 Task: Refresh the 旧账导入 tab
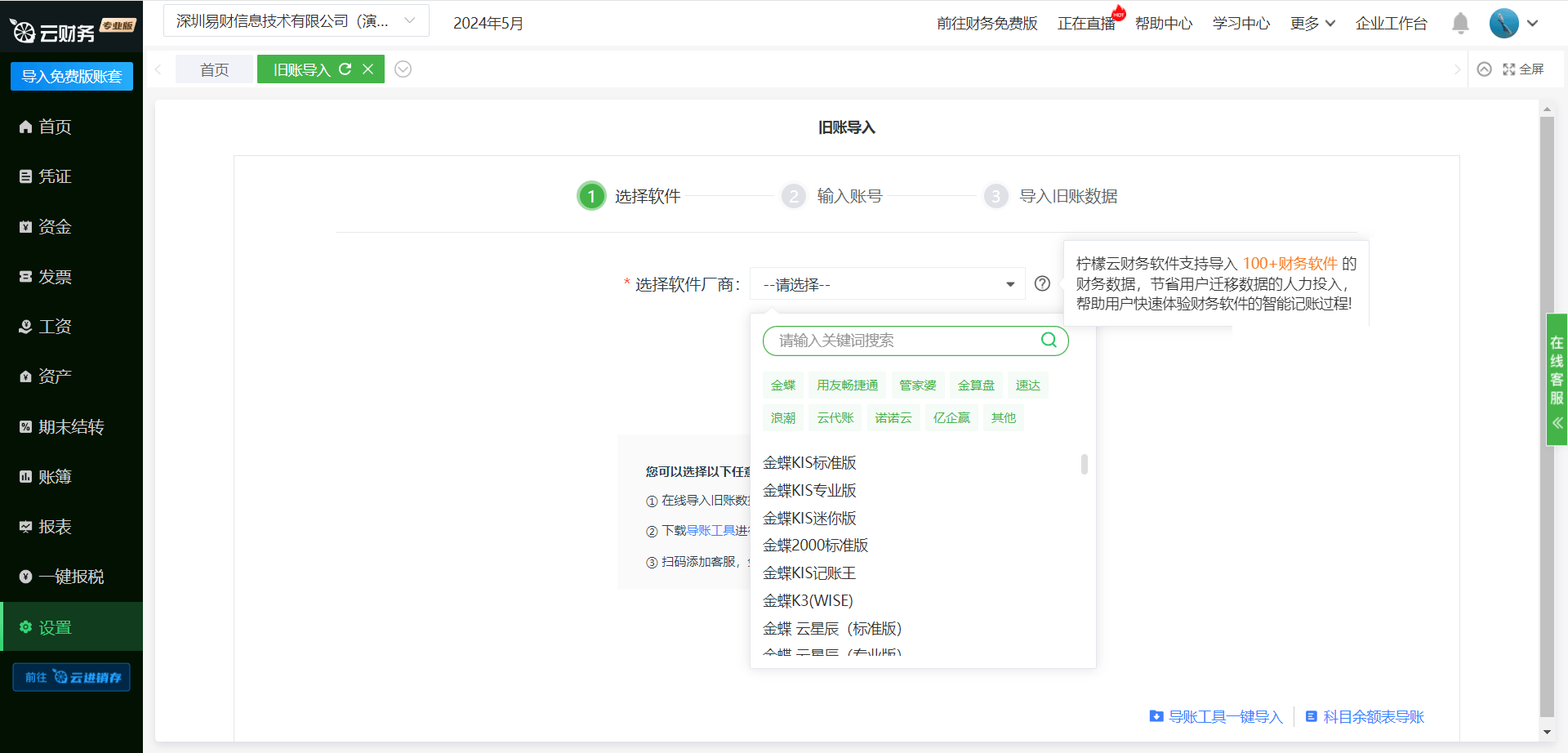[x=345, y=69]
